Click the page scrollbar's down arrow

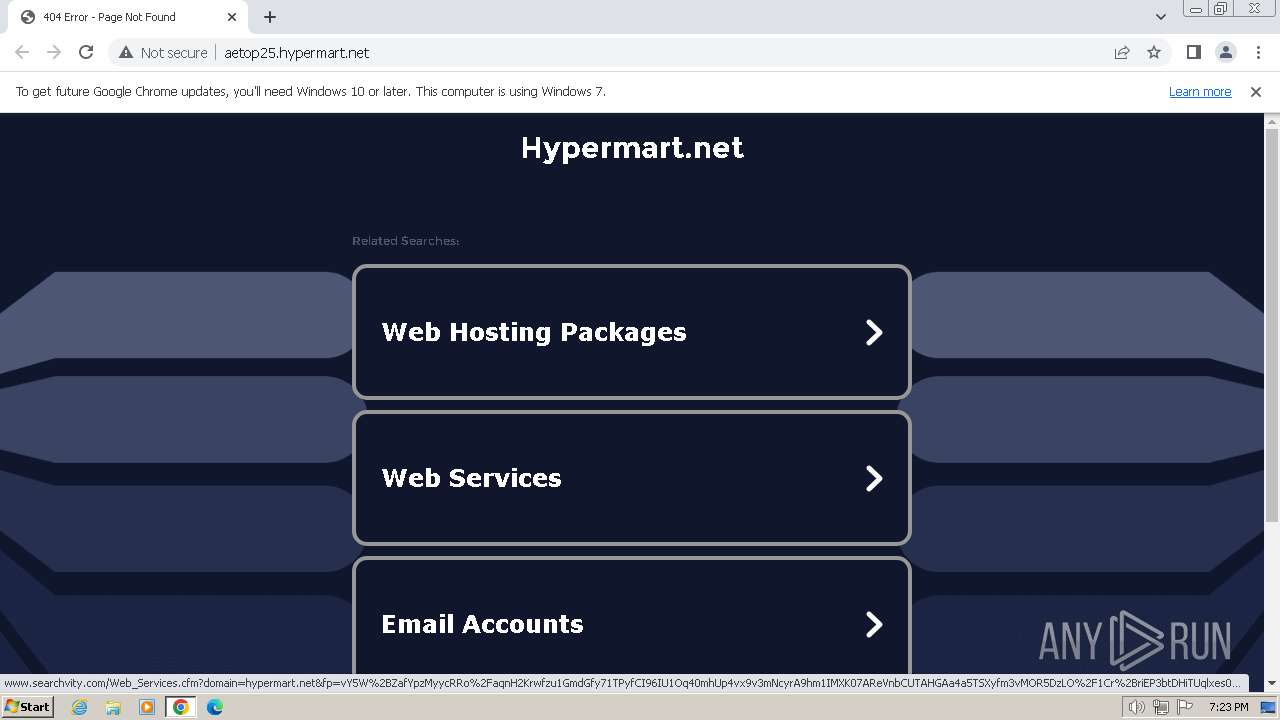coord(1272,683)
